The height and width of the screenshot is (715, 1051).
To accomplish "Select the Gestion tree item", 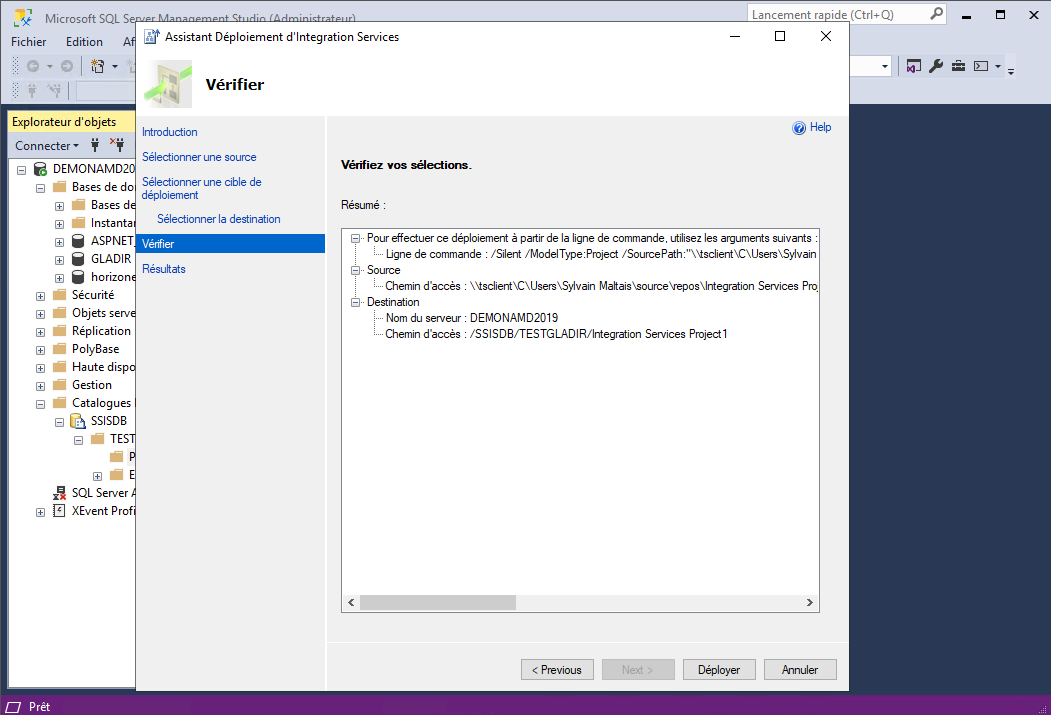I will 92,385.
